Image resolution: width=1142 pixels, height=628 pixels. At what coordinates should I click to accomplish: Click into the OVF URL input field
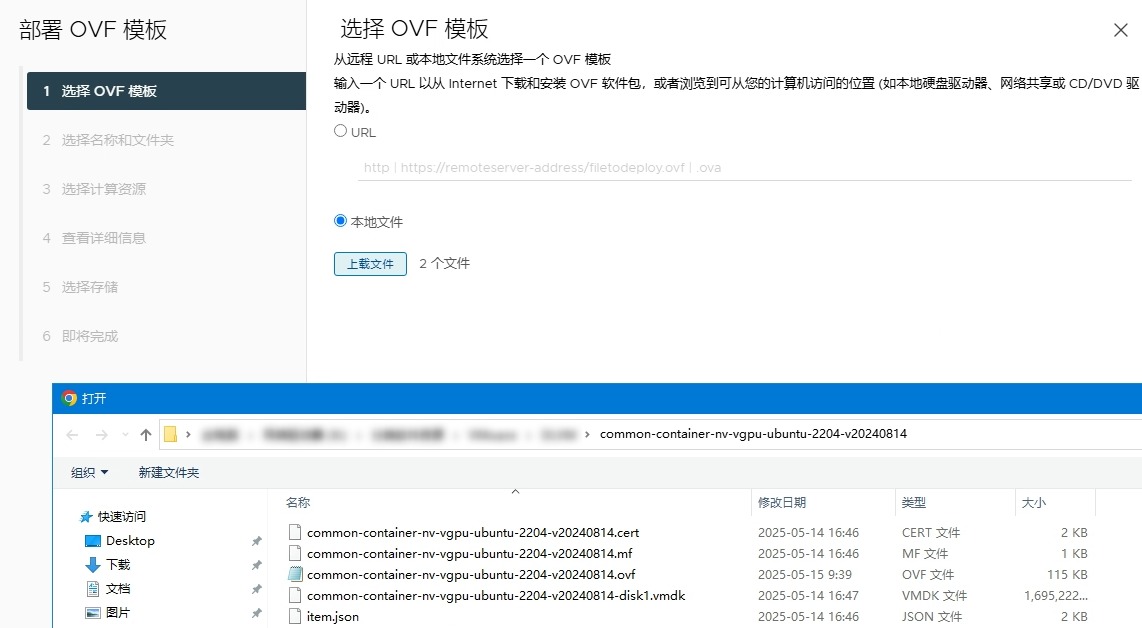(x=744, y=168)
